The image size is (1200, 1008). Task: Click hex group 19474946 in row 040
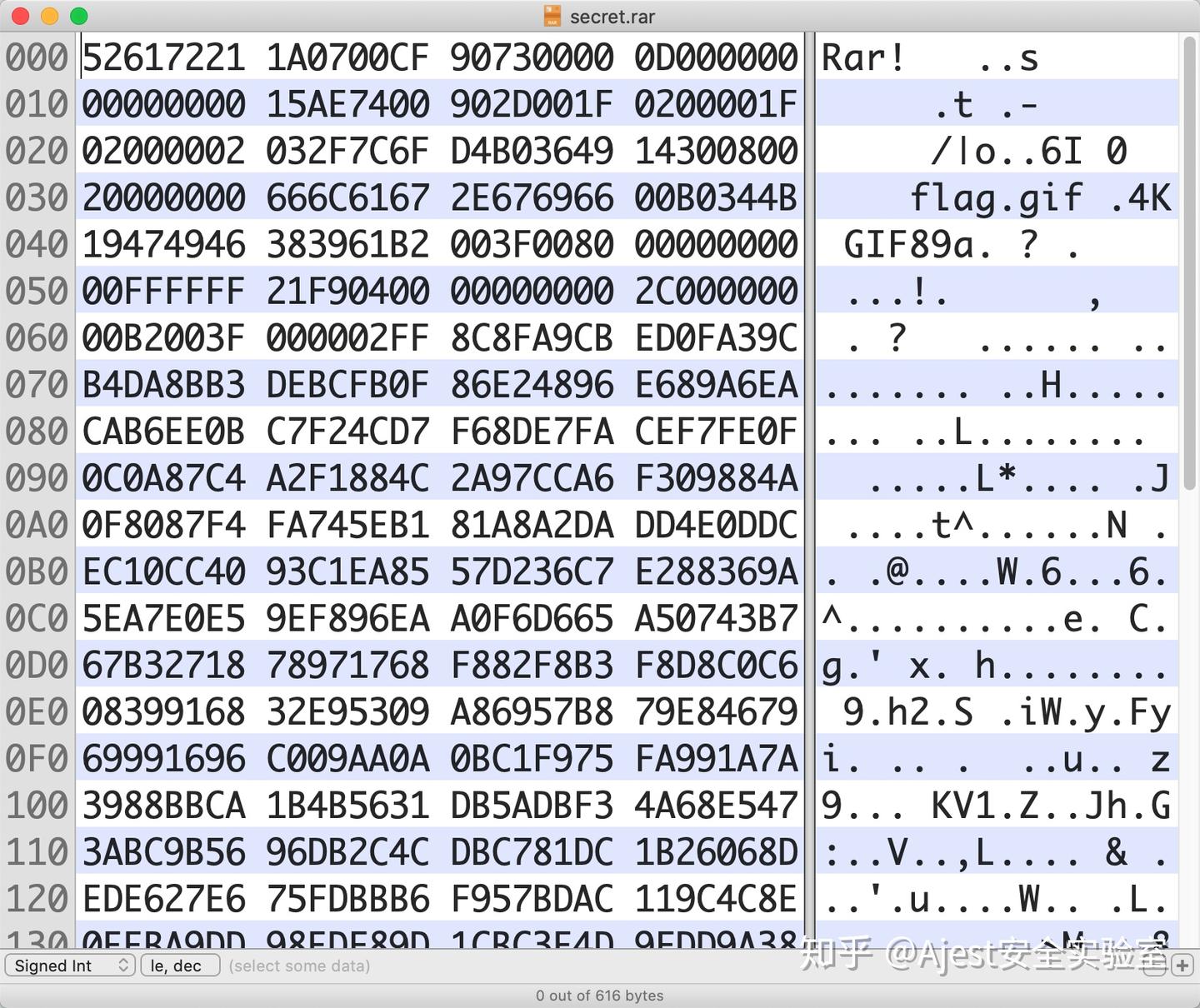pyautogui.click(x=163, y=244)
